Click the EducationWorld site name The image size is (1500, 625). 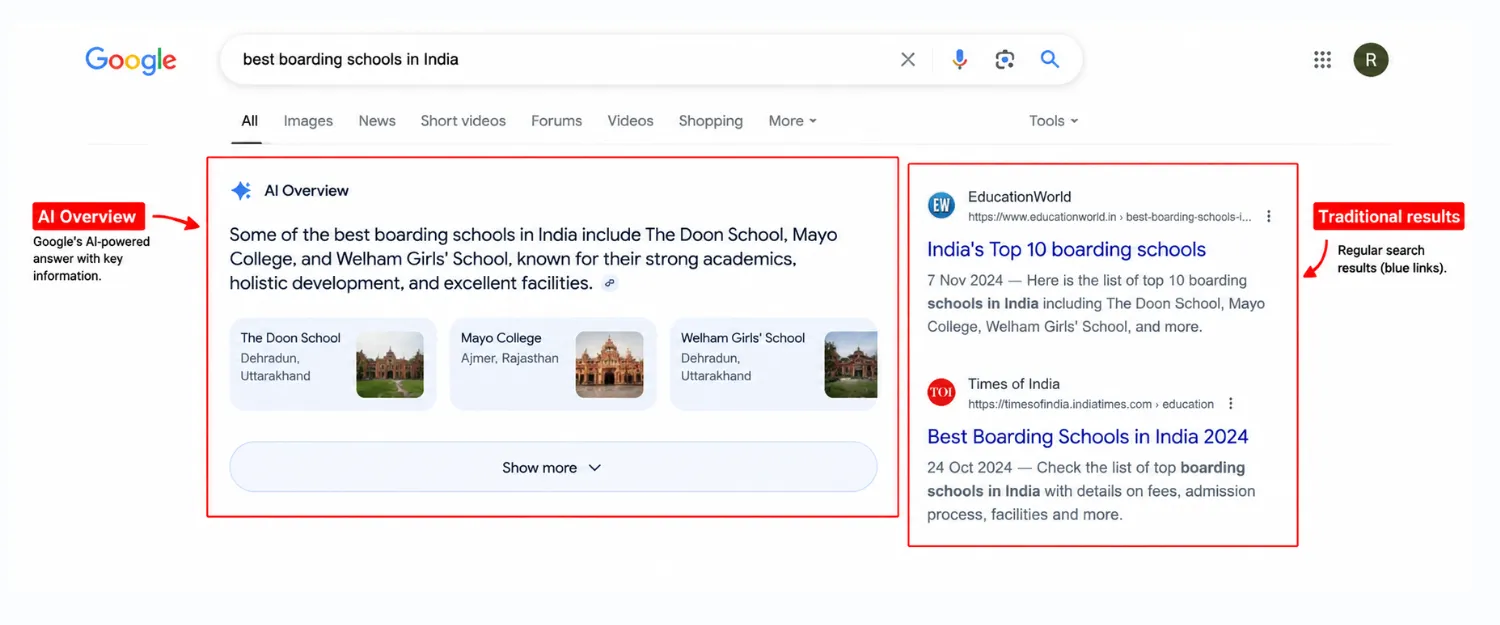click(1019, 197)
